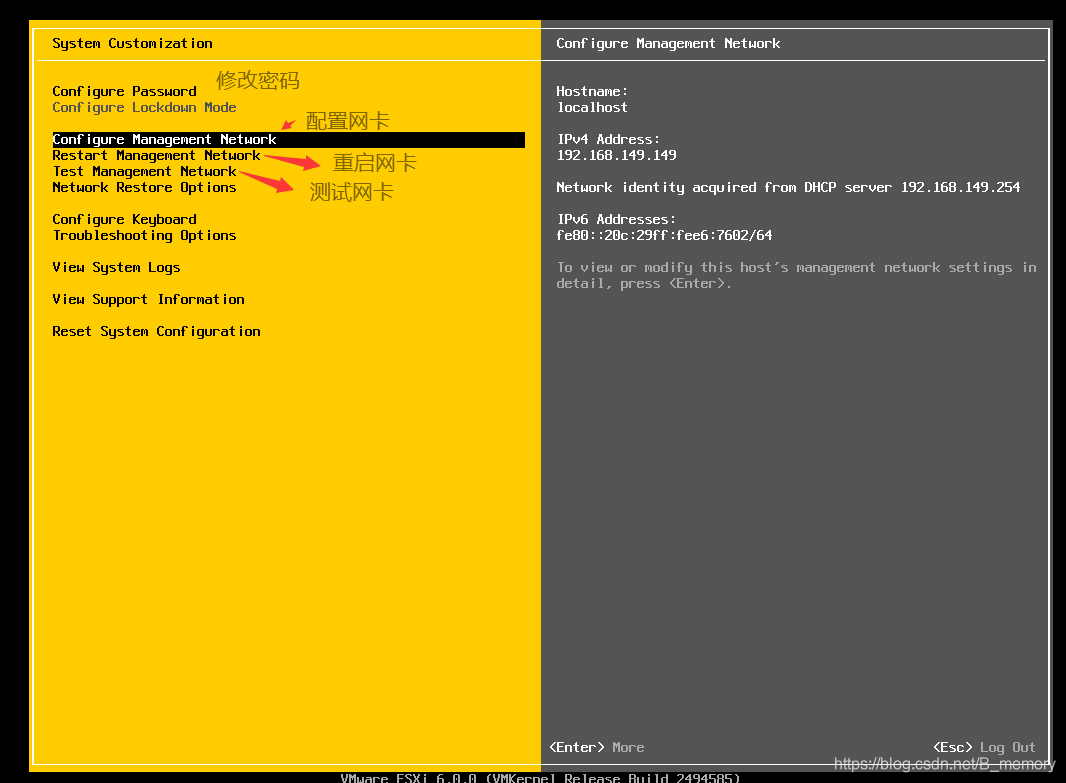Click IPv6 address fe80::20c:29ff:fee6:7602/64
The width and height of the screenshot is (1066, 783).
tap(664, 235)
